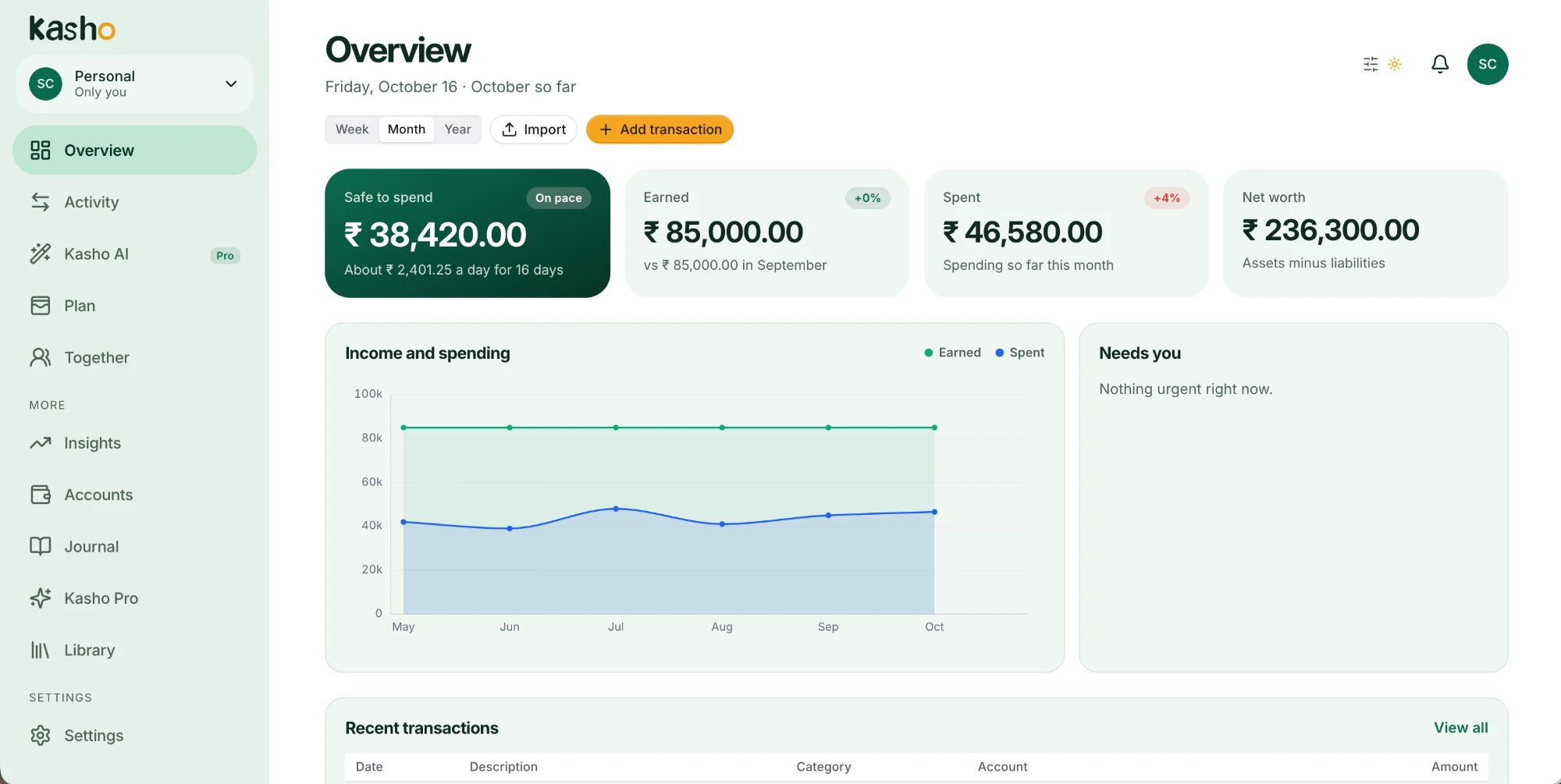Select the Oct point on the Earned line
1561x784 pixels.
point(934,427)
